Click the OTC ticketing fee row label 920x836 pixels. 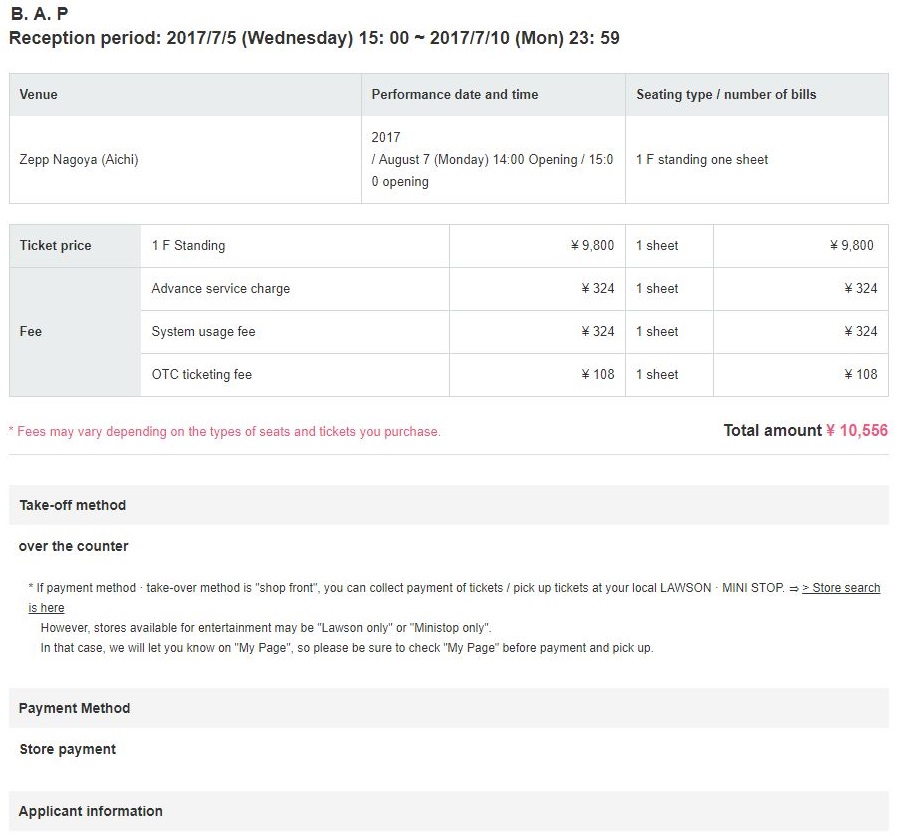tap(202, 375)
